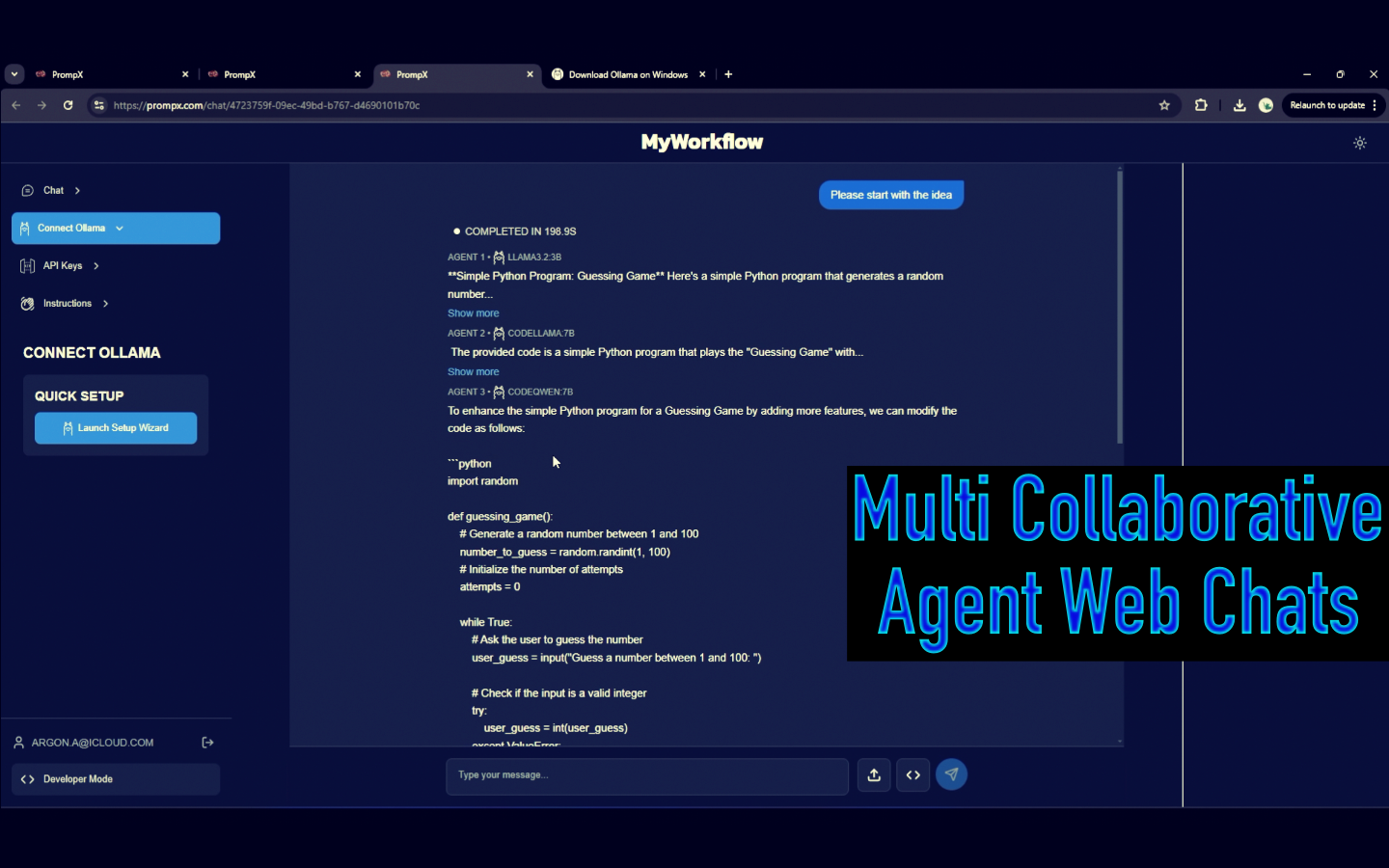Bookmark this page with star icon
Screen dimensions: 1389x868
1164,106
